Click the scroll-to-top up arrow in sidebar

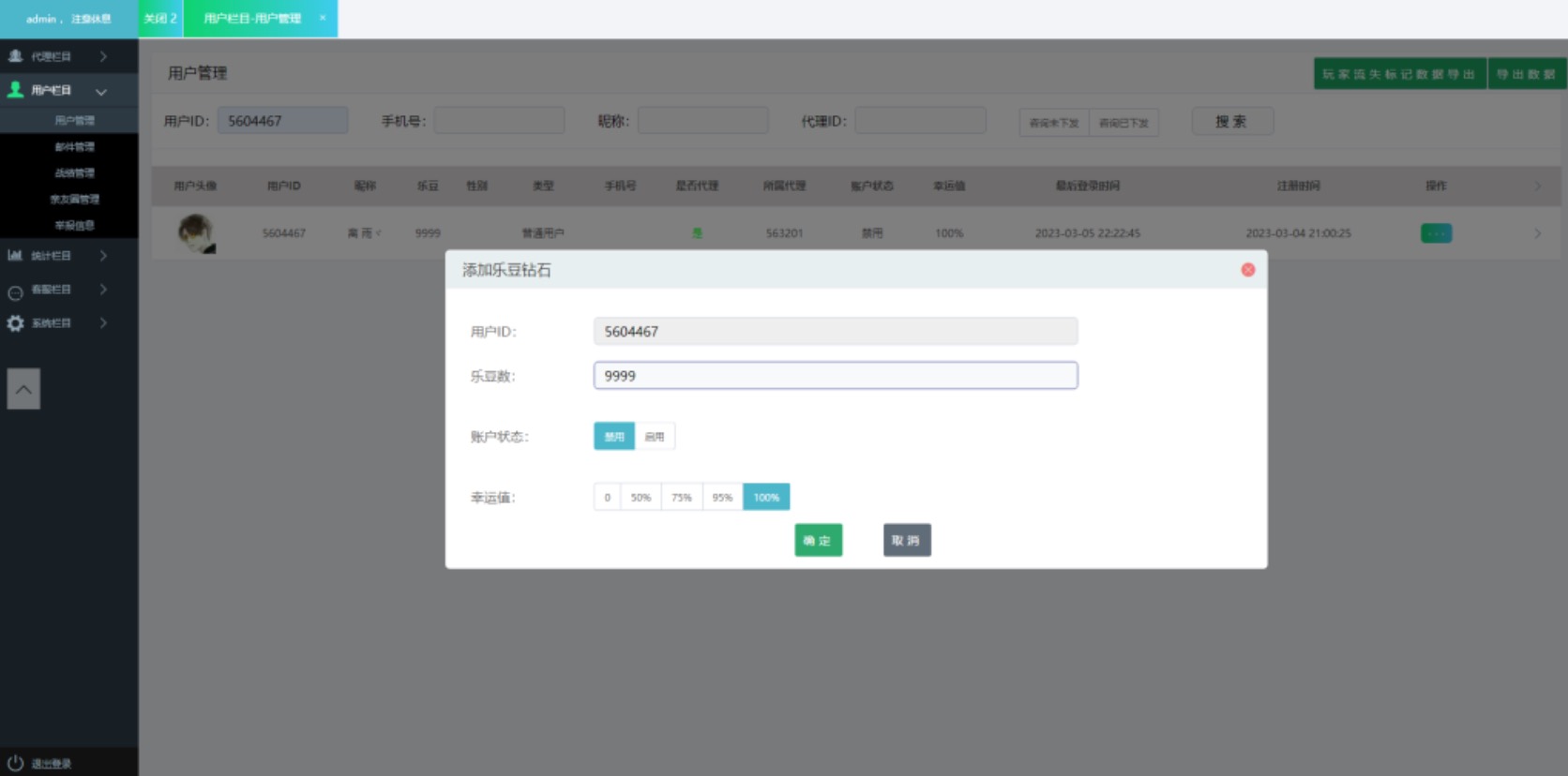[23, 389]
